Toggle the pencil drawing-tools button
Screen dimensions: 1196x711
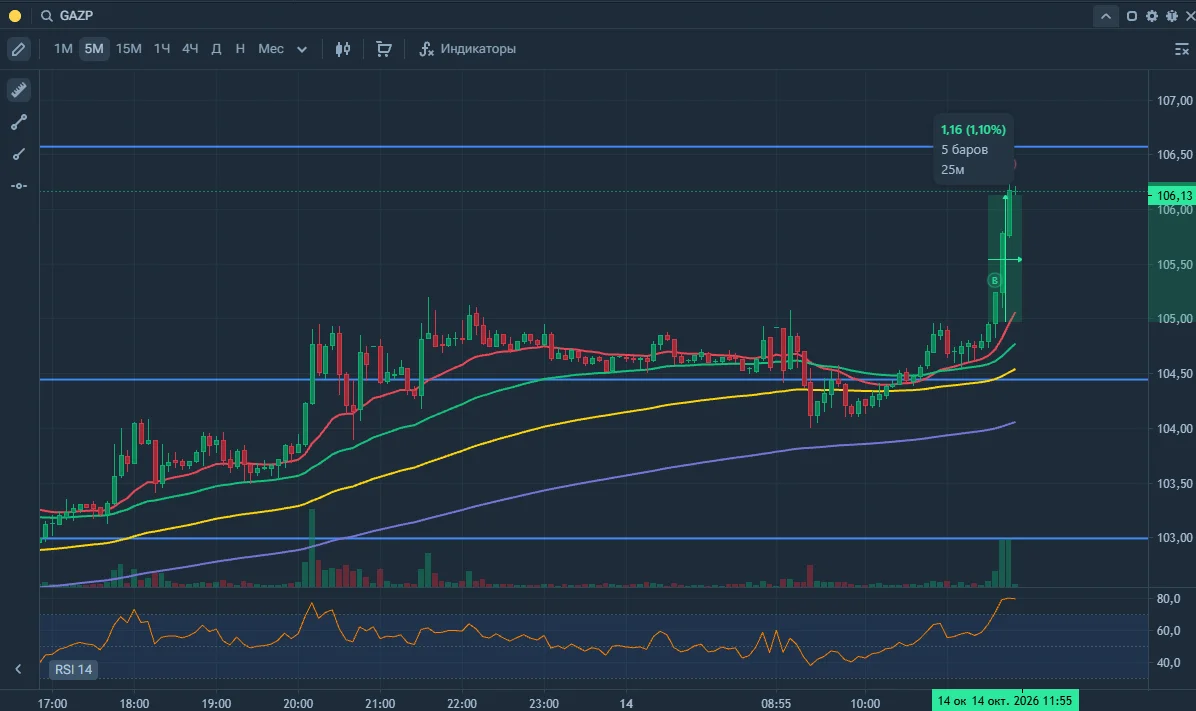(x=18, y=49)
